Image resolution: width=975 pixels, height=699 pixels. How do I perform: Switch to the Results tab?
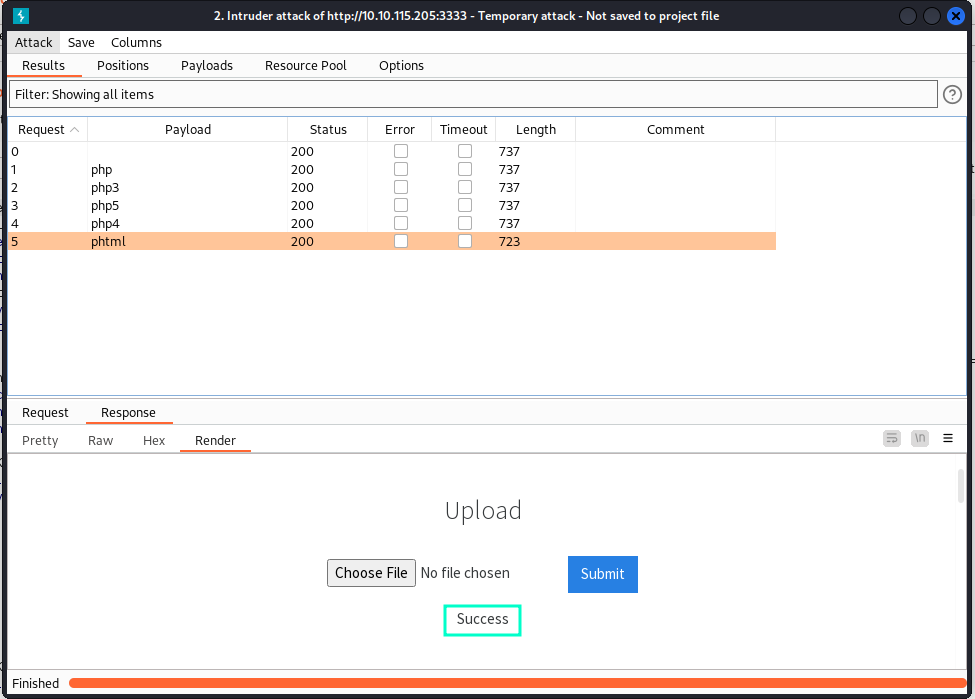point(44,65)
